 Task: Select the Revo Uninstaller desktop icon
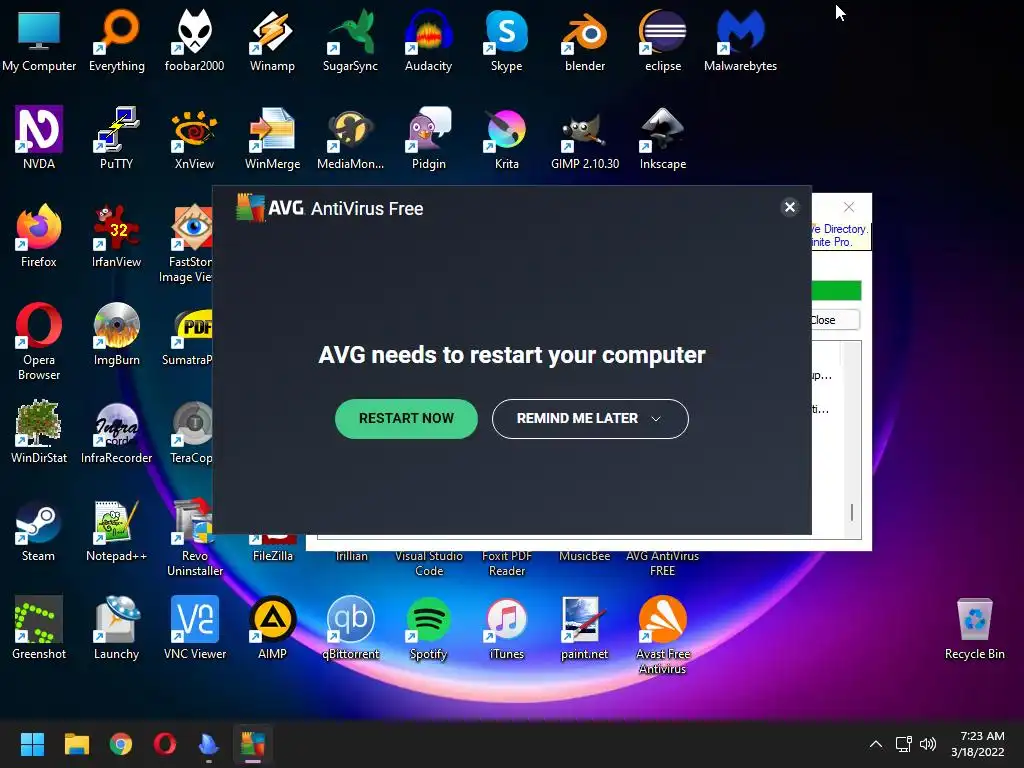coord(195,537)
